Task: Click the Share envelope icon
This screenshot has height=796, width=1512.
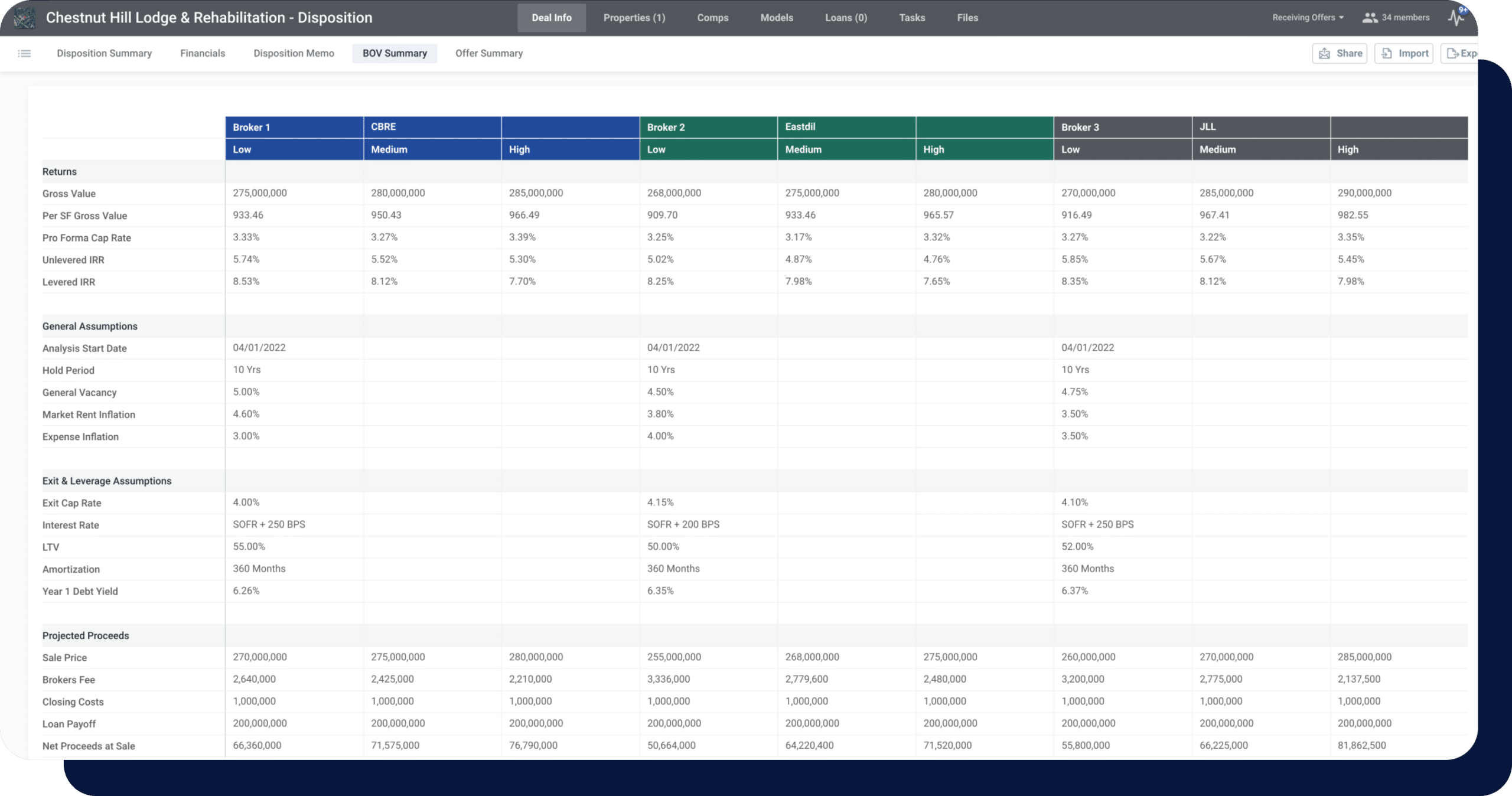Action: [1324, 53]
